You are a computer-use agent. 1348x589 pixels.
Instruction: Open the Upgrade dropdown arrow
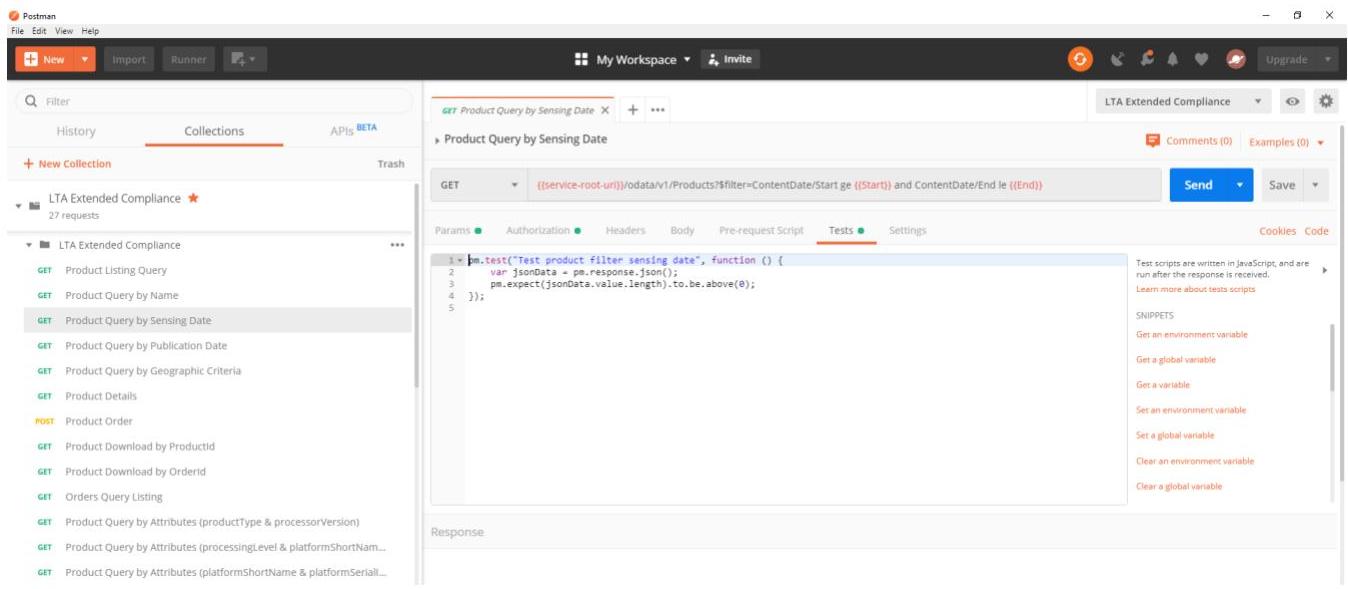click(x=1328, y=60)
